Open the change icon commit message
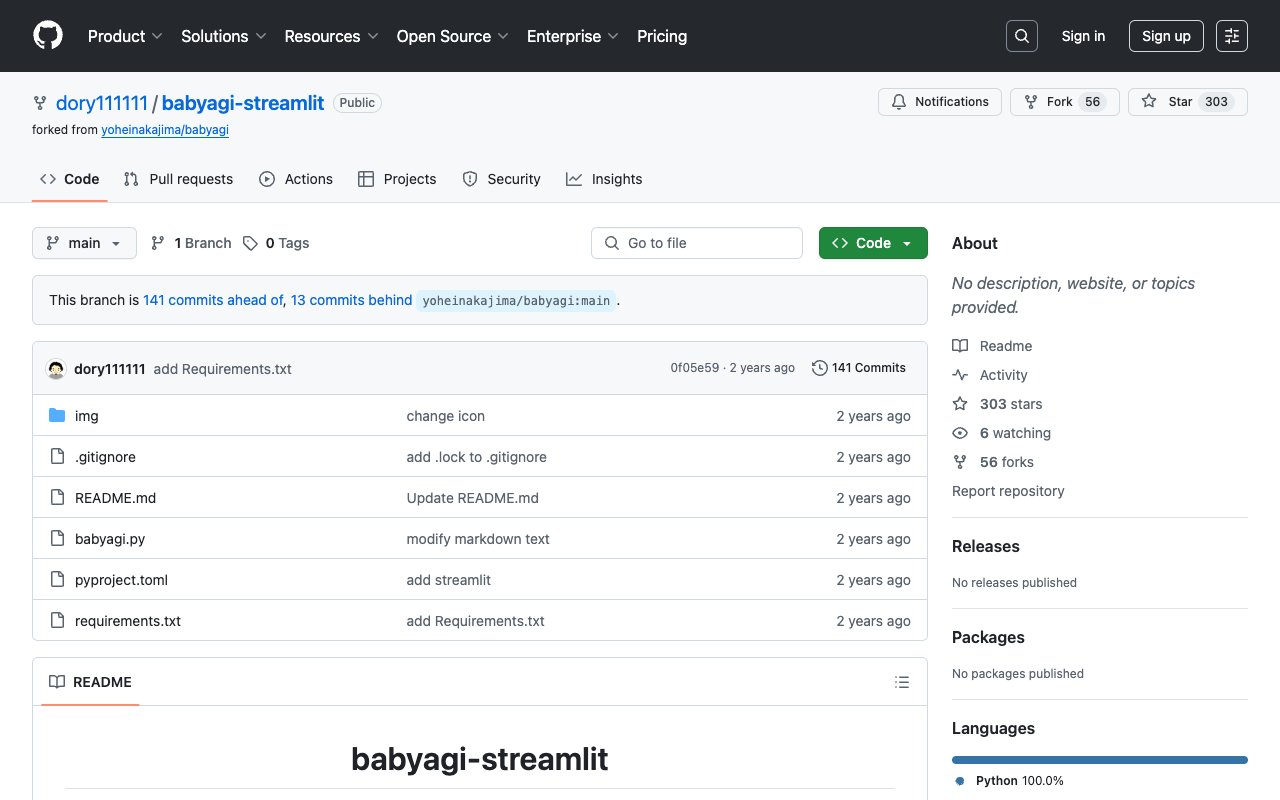The width and height of the screenshot is (1280, 800). click(x=446, y=416)
